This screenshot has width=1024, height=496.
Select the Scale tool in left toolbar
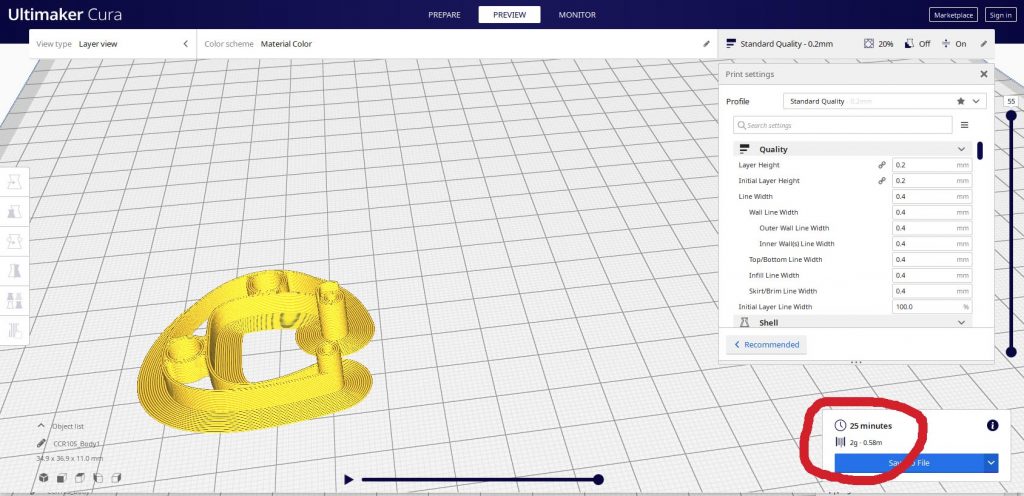(x=15, y=212)
